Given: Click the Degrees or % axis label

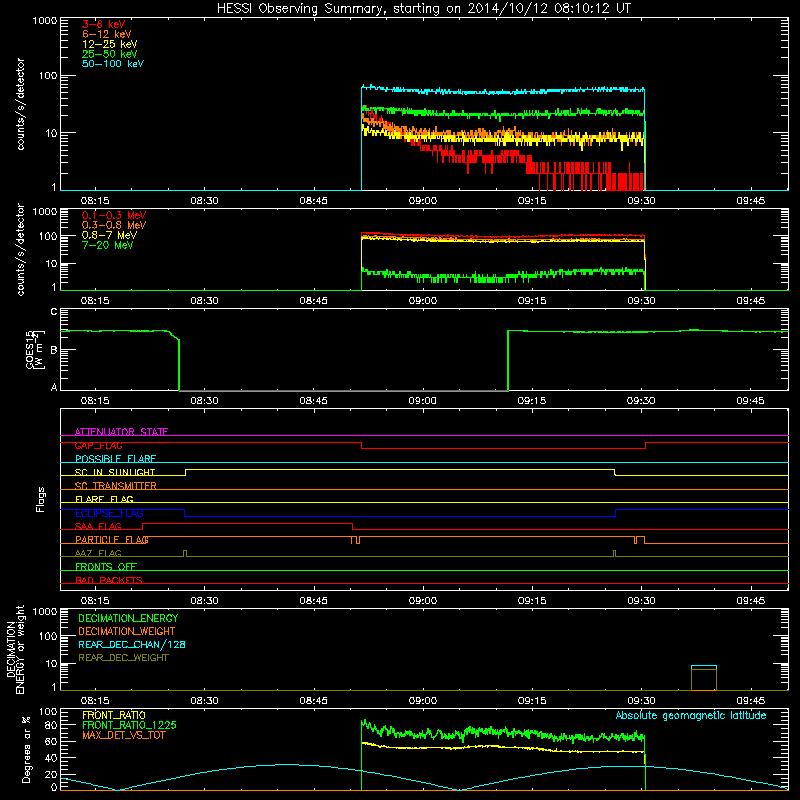Looking at the screenshot, I should pyautogui.click(x=26, y=750).
